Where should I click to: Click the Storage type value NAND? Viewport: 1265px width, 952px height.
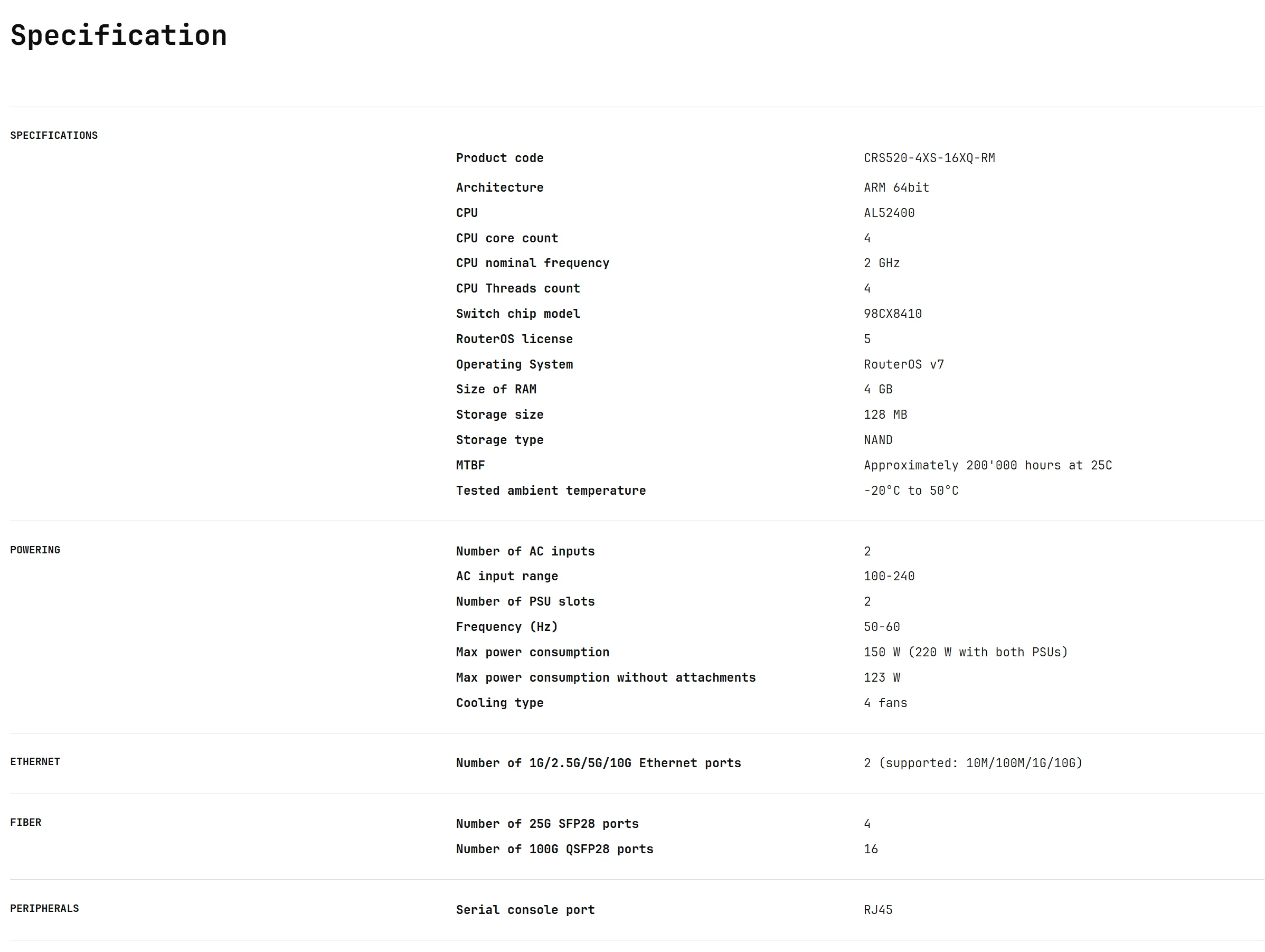[878, 440]
